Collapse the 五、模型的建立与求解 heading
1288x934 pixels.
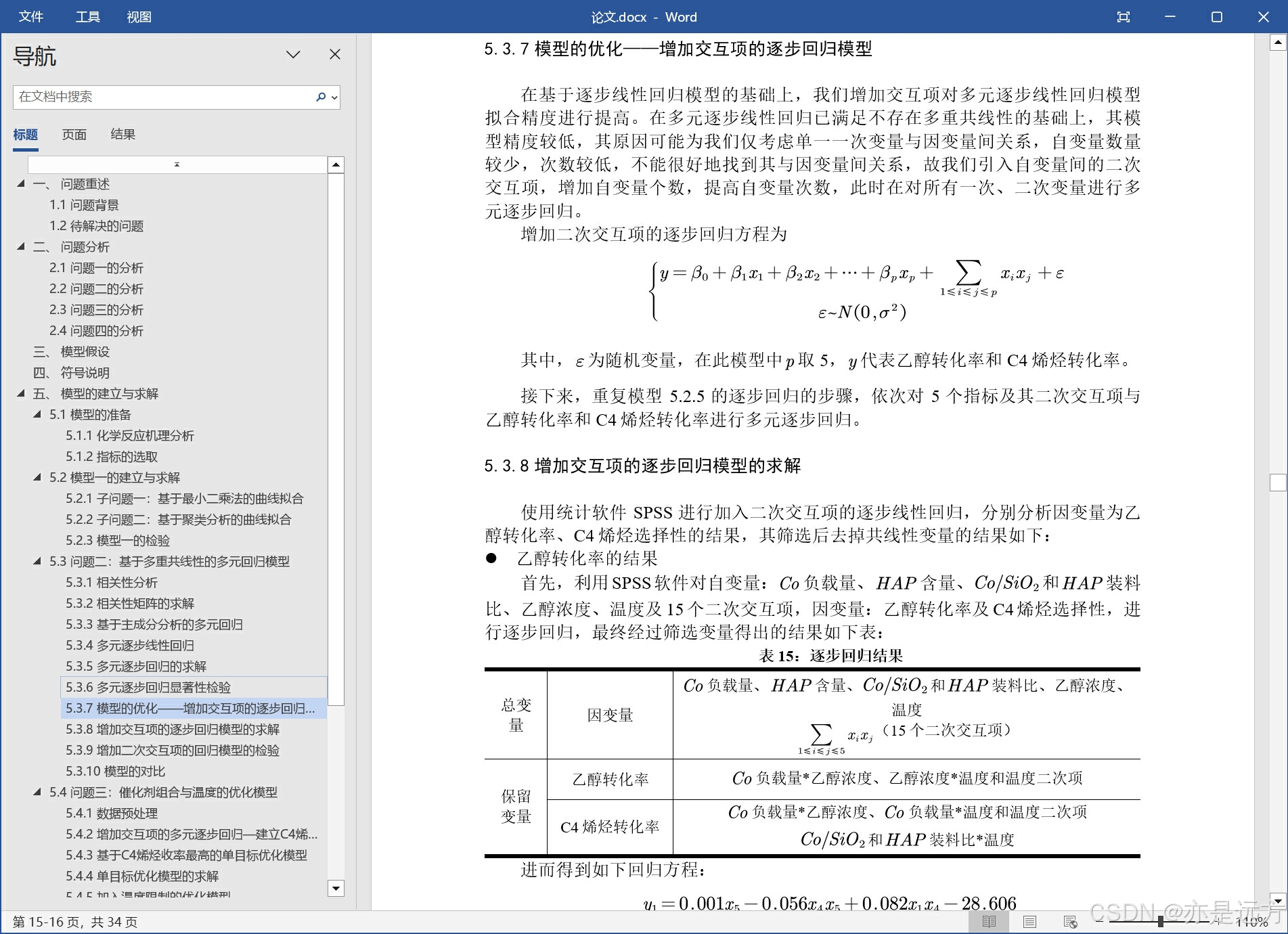tap(21, 393)
